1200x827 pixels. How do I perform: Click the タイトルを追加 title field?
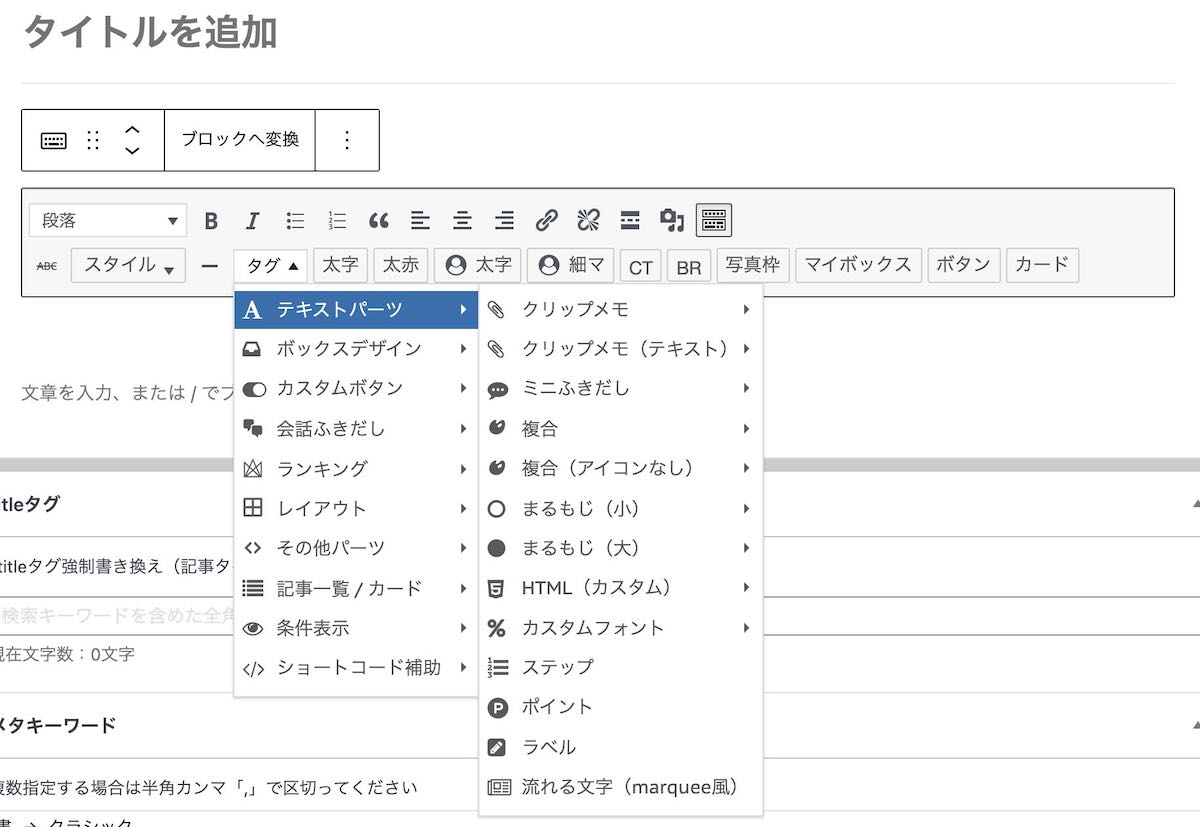[x=150, y=33]
